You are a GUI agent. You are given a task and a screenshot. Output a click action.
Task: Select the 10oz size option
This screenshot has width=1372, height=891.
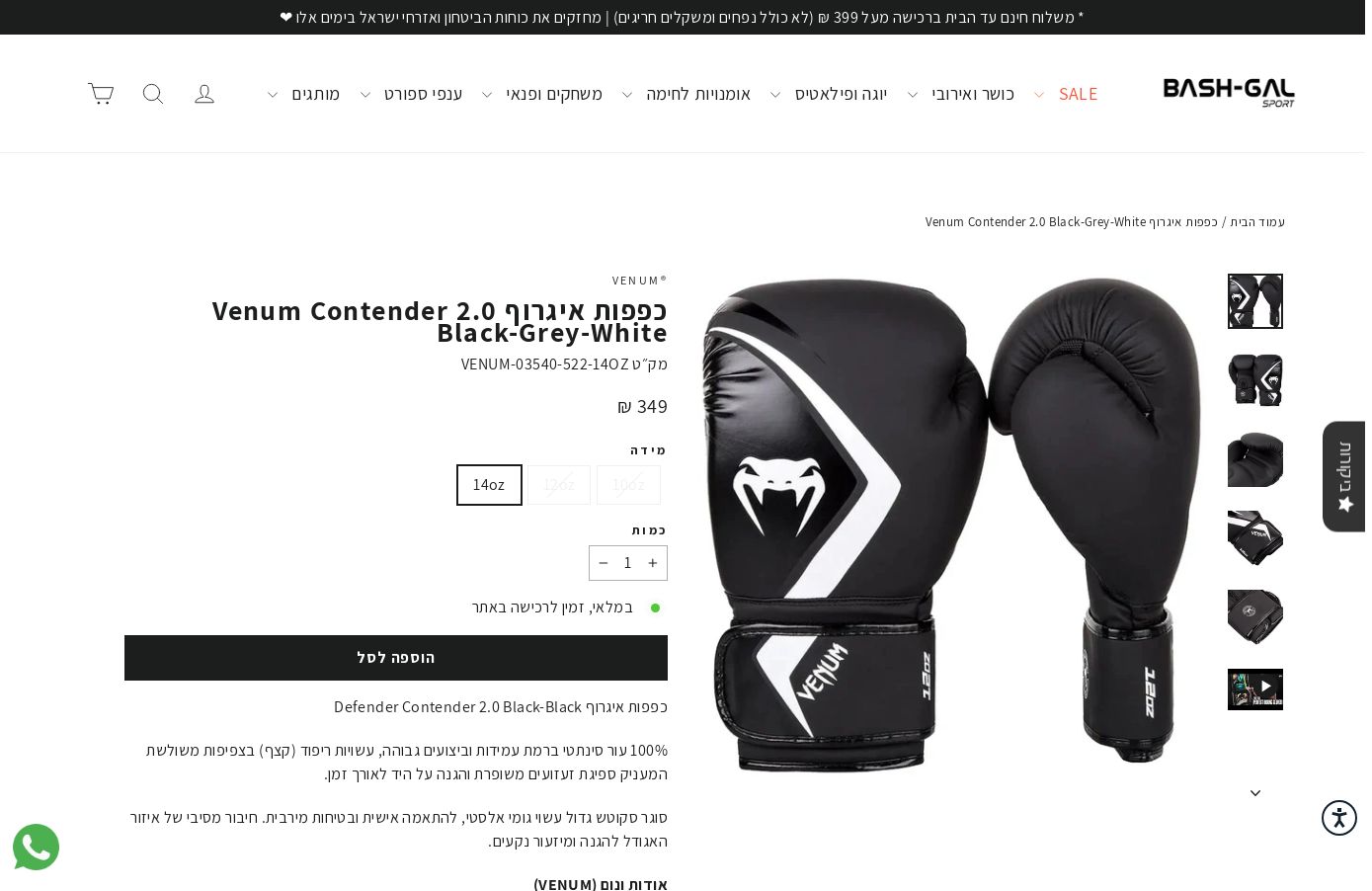tap(628, 485)
